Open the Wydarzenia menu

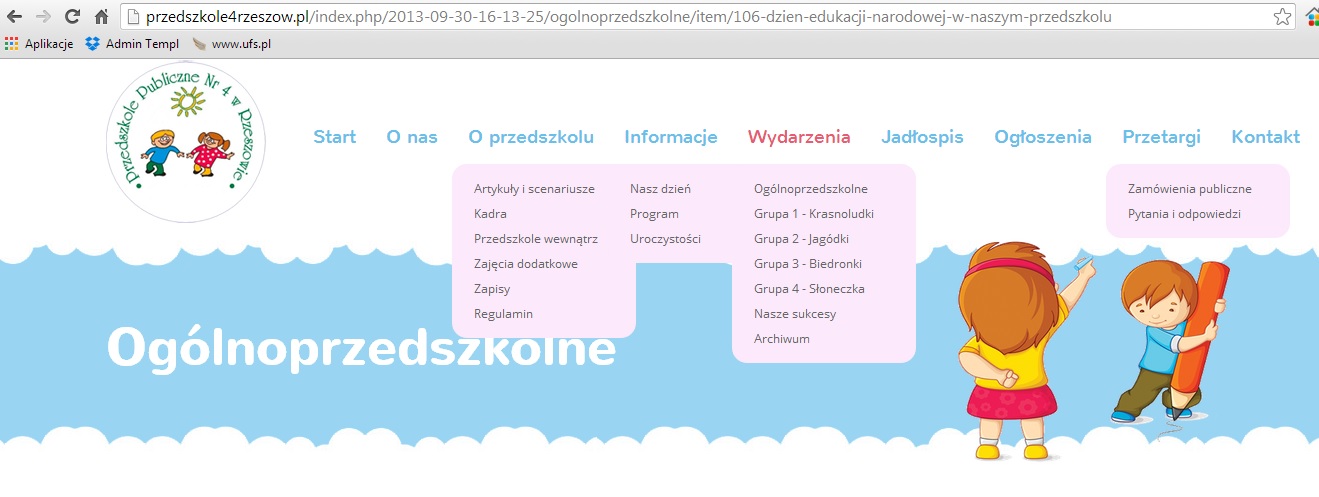click(x=799, y=137)
